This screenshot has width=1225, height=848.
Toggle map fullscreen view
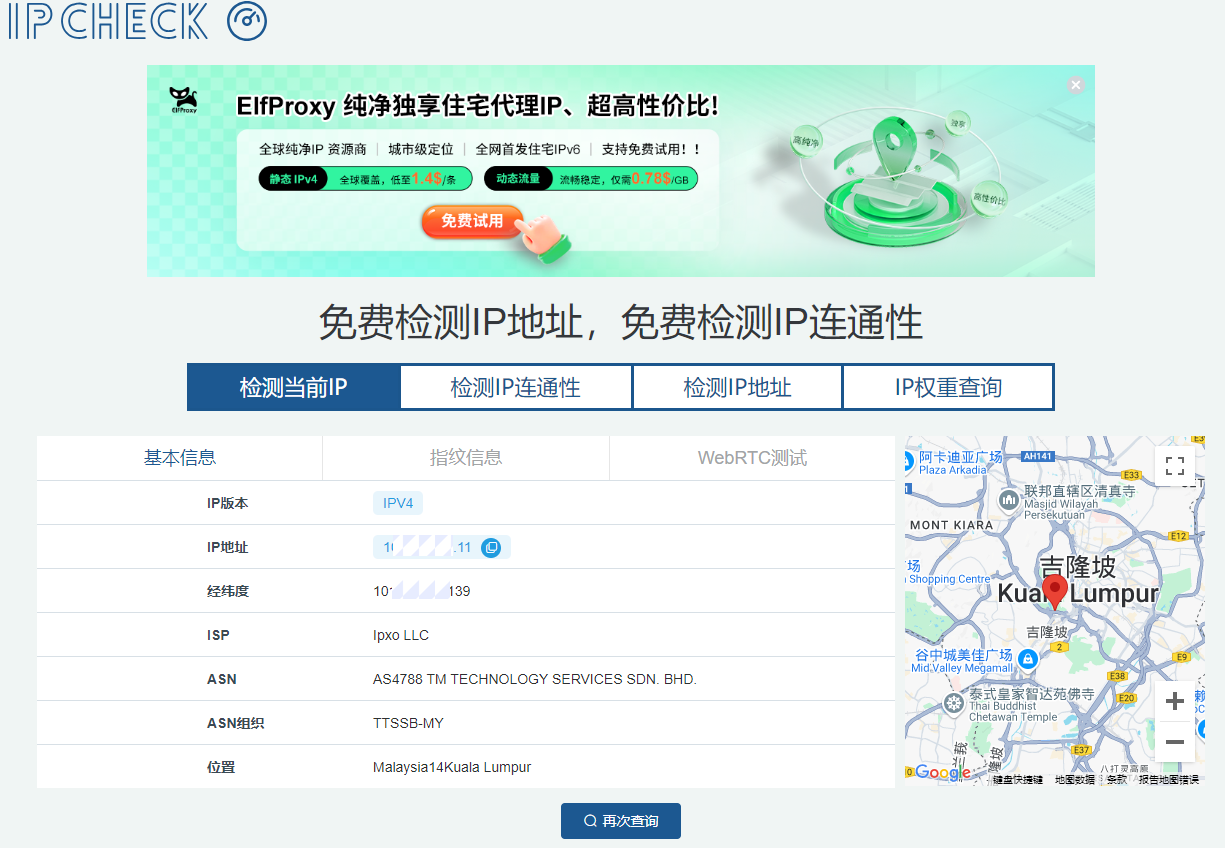[x=1175, y=466]
